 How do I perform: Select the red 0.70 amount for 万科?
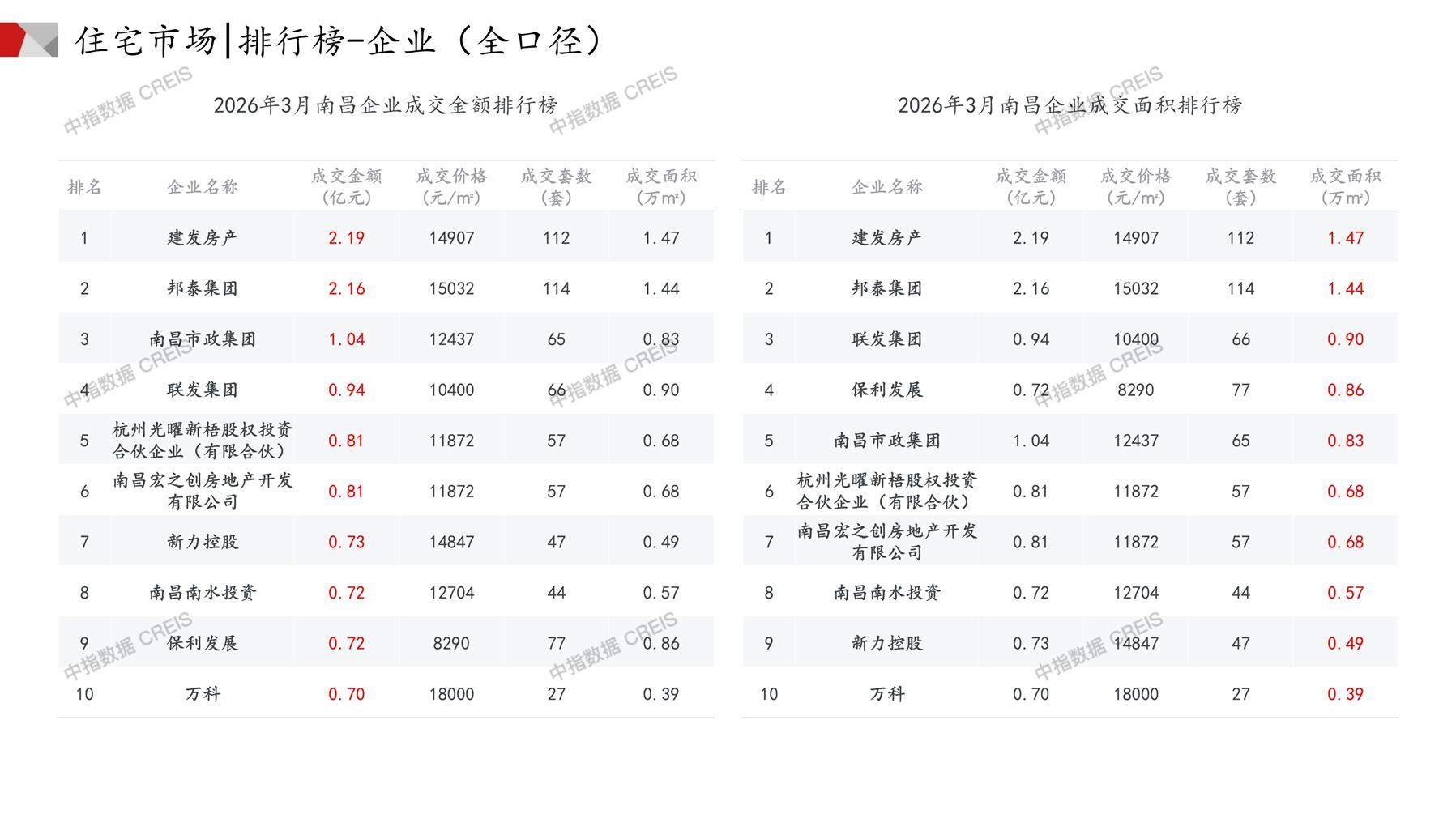(346, 694)
